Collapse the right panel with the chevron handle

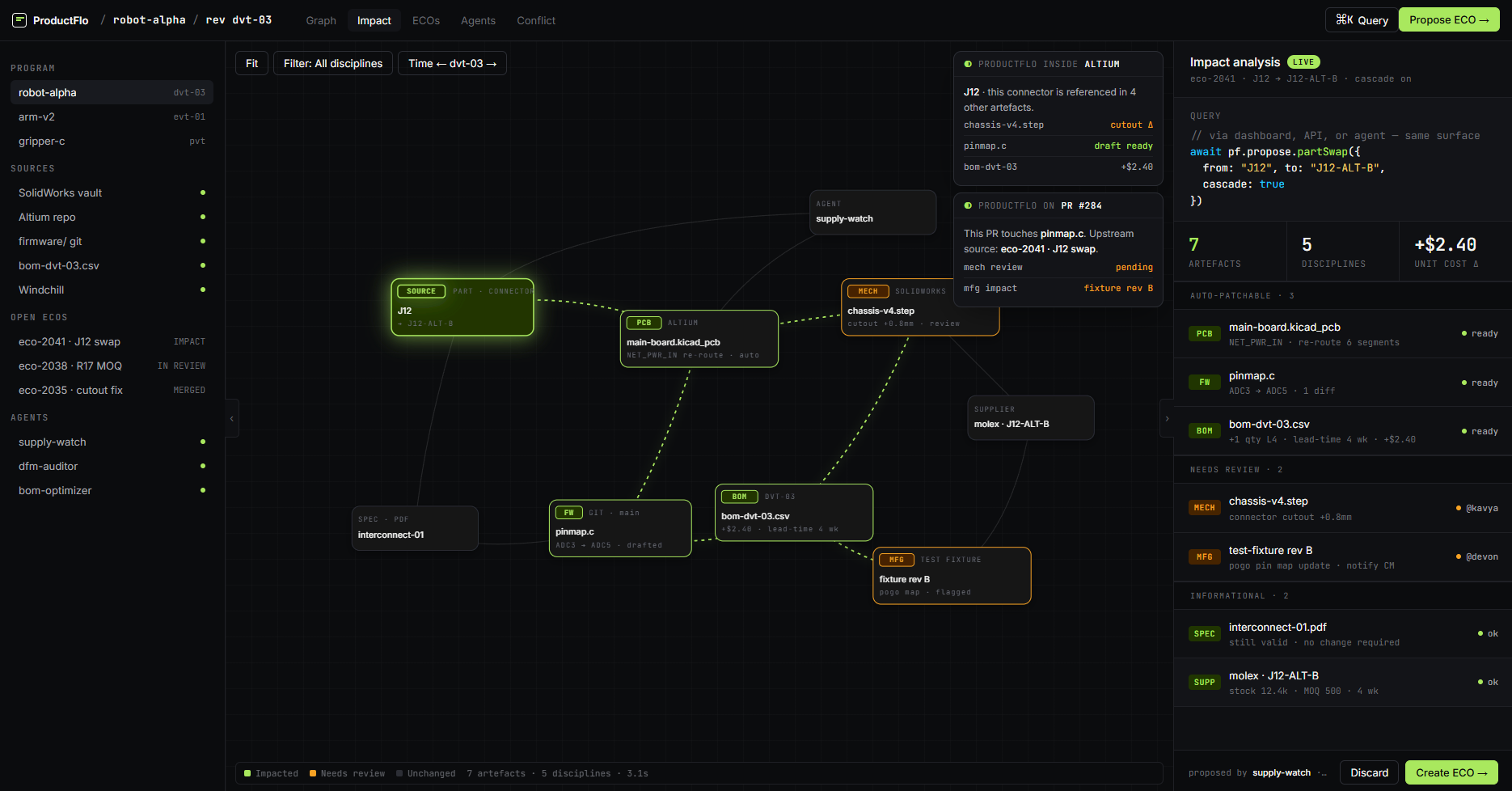tap(1166, 418)
